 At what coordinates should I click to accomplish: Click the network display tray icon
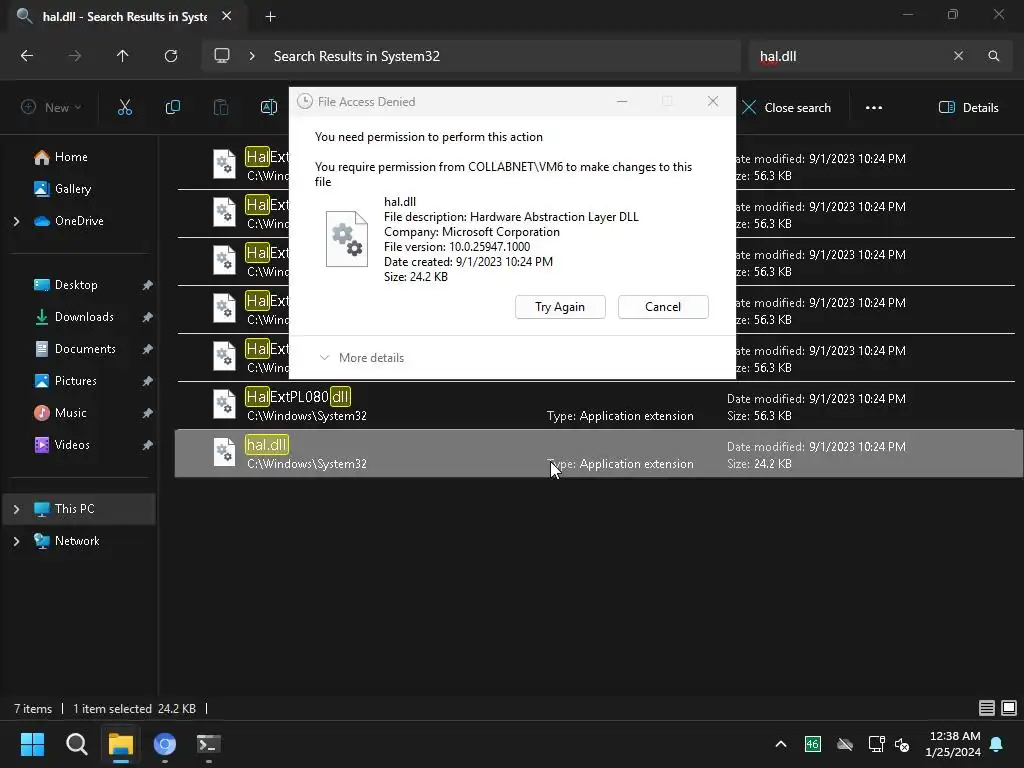pos(876,744)
